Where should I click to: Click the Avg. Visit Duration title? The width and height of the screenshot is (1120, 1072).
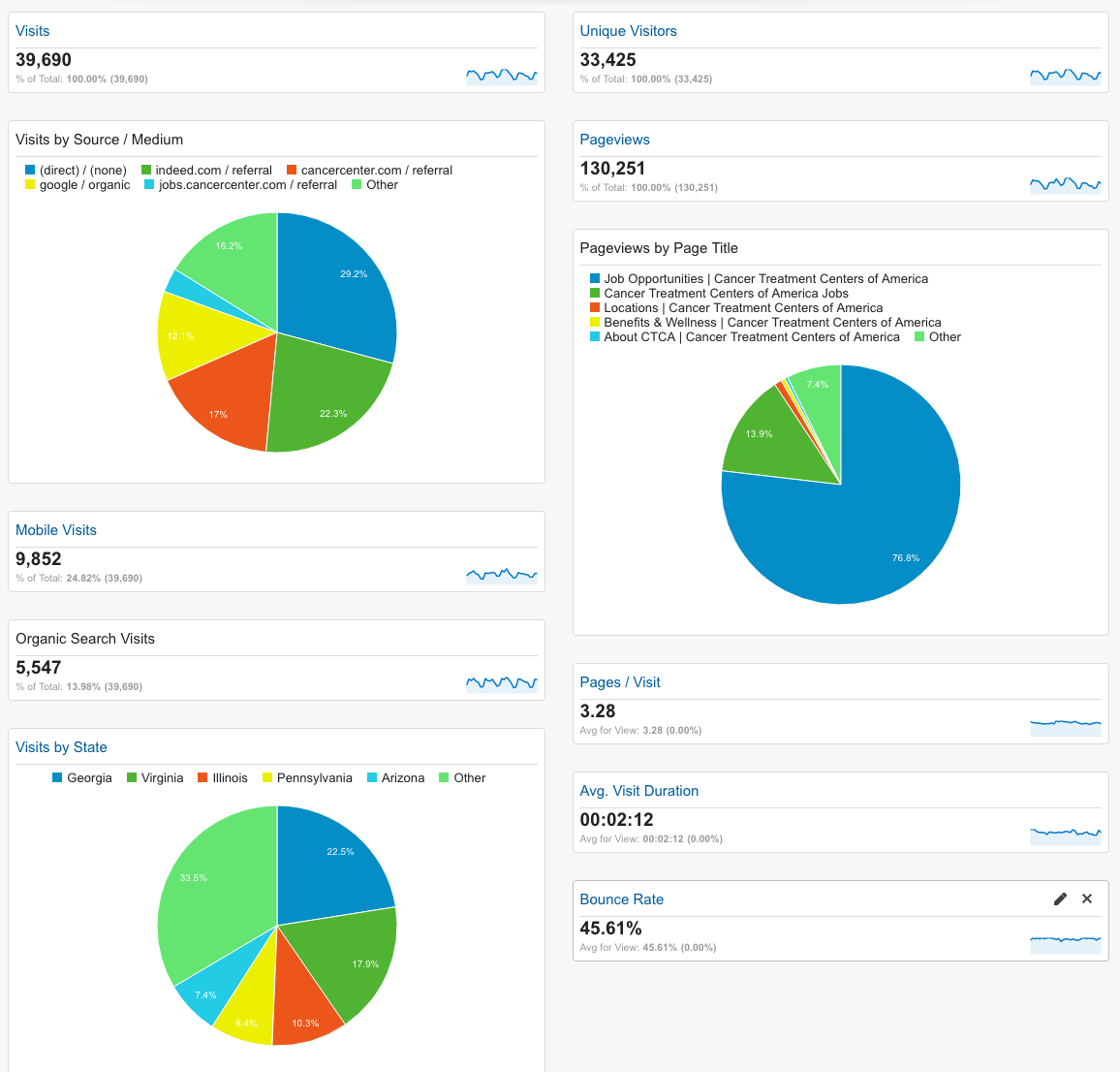[638, 791]
